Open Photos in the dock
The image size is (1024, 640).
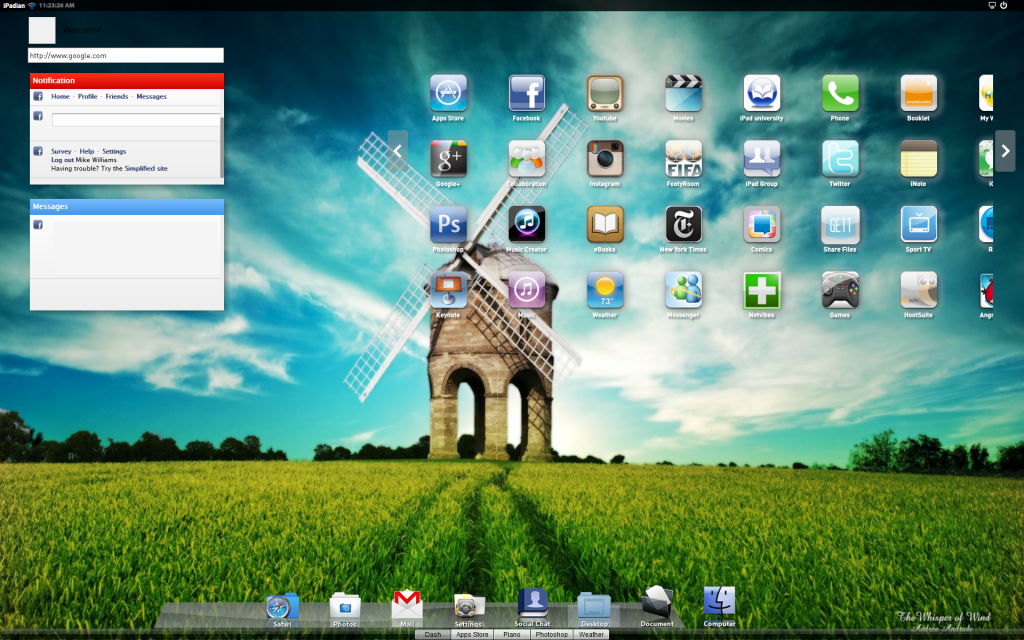(345, 607)
